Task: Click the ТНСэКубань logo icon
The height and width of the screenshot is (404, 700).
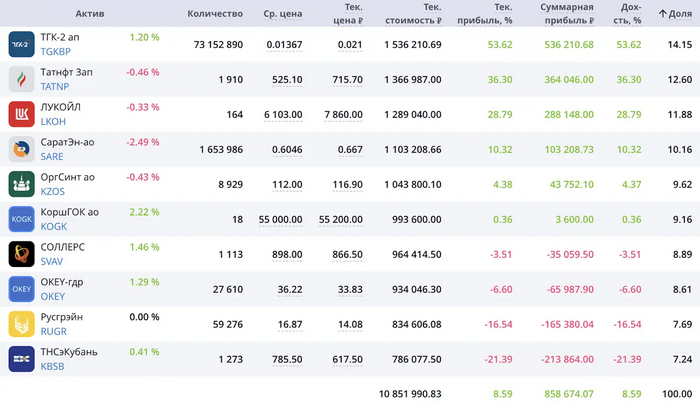Action: (22, 359)
